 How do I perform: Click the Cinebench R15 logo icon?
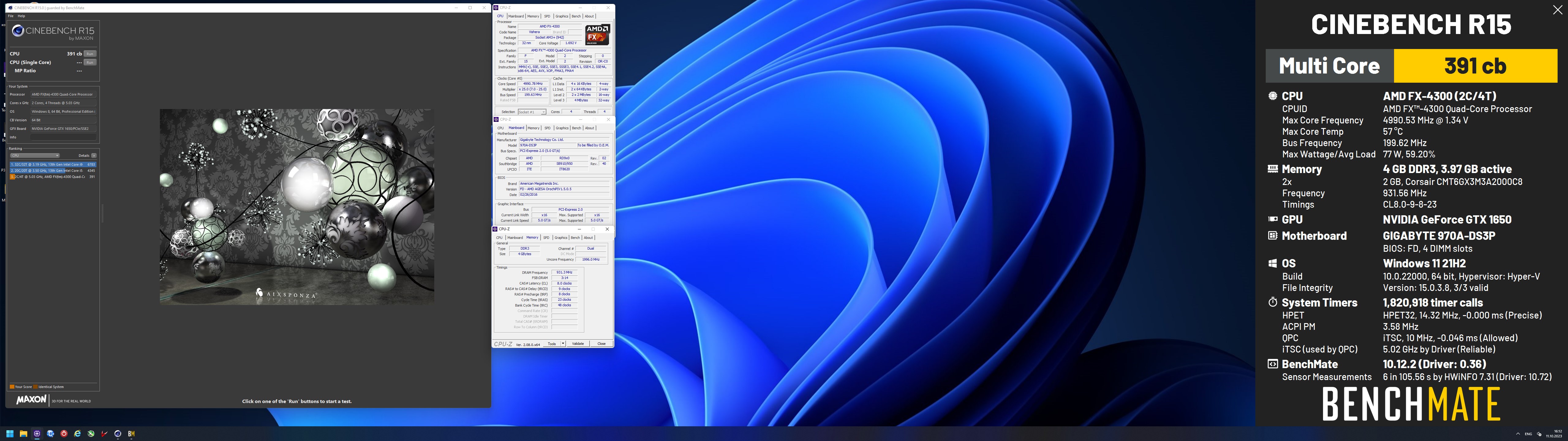[18, 31]
